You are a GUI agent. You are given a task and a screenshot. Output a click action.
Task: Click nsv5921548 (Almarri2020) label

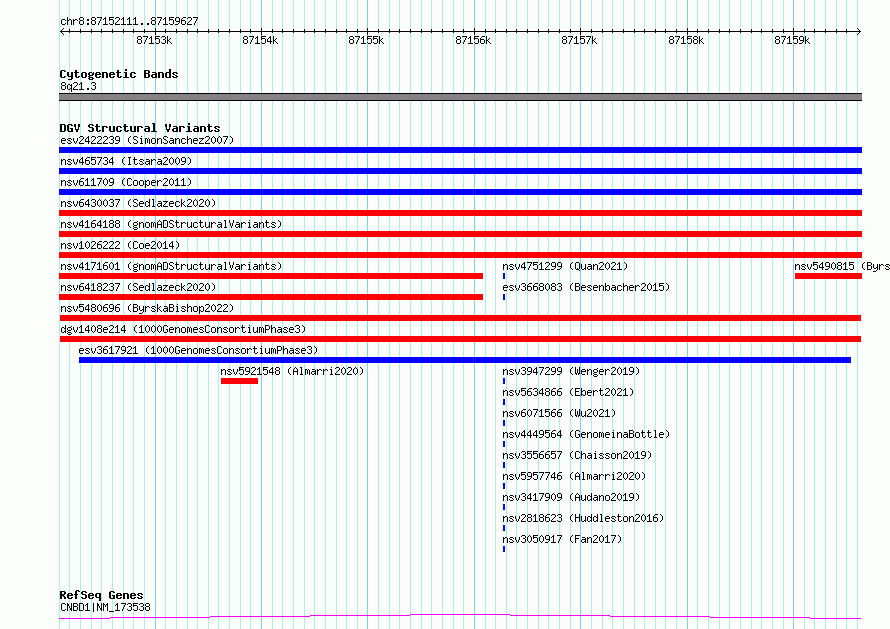pyautogui.click(x=292, y=371)
